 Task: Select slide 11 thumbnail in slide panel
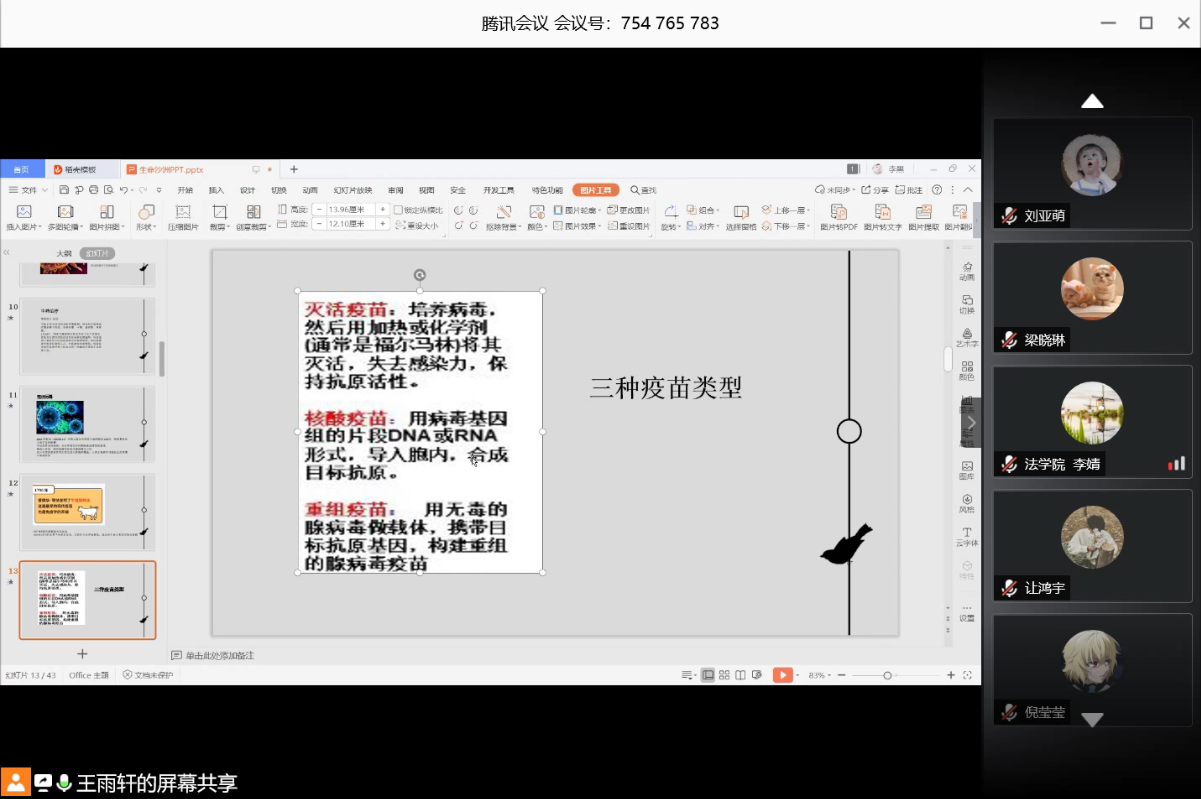[x=88, y=424]
